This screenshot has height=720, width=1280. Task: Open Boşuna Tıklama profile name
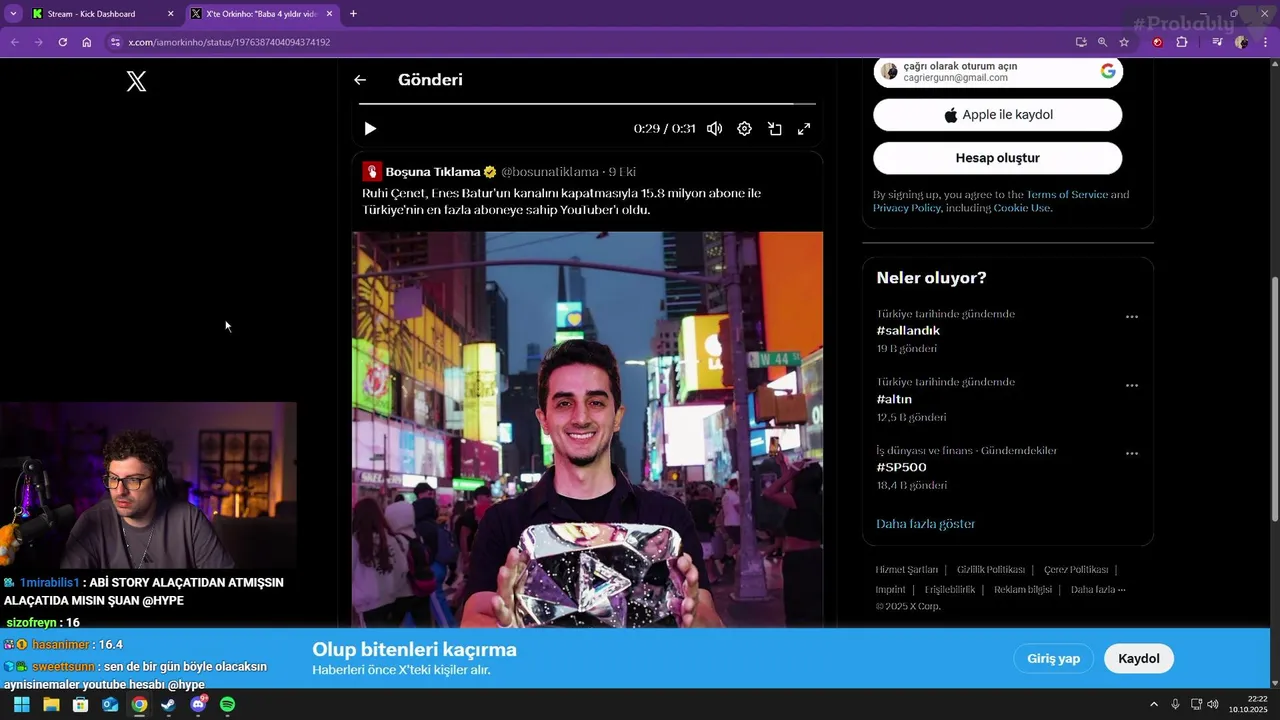(x=433, y=172)
